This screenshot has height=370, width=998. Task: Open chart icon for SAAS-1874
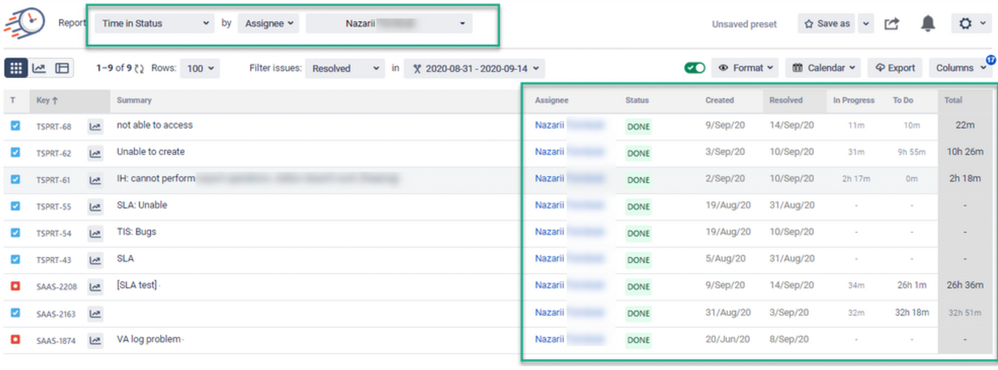pos(95,340)
